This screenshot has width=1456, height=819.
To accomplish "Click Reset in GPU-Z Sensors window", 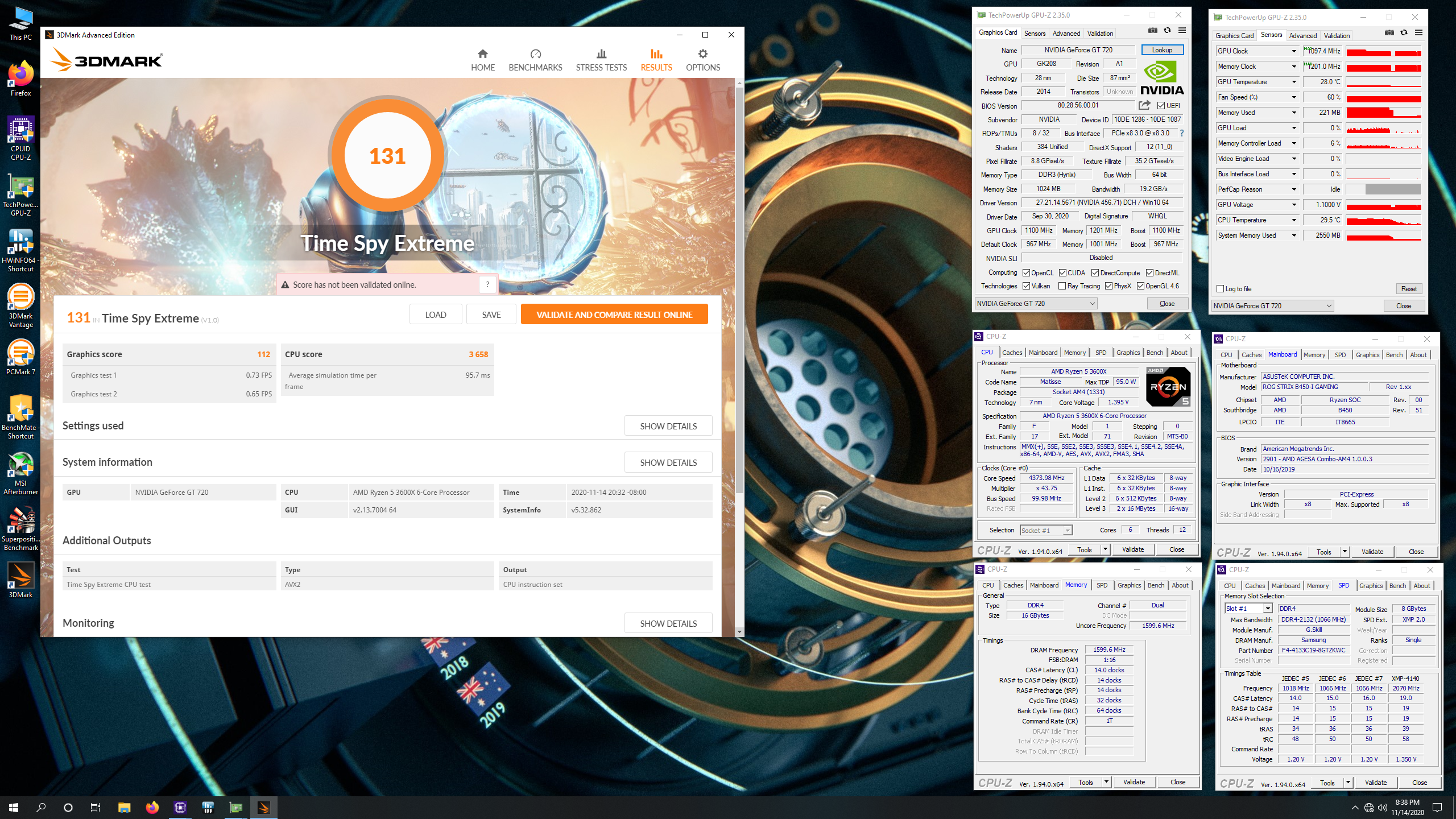I will coord(1409,289).
